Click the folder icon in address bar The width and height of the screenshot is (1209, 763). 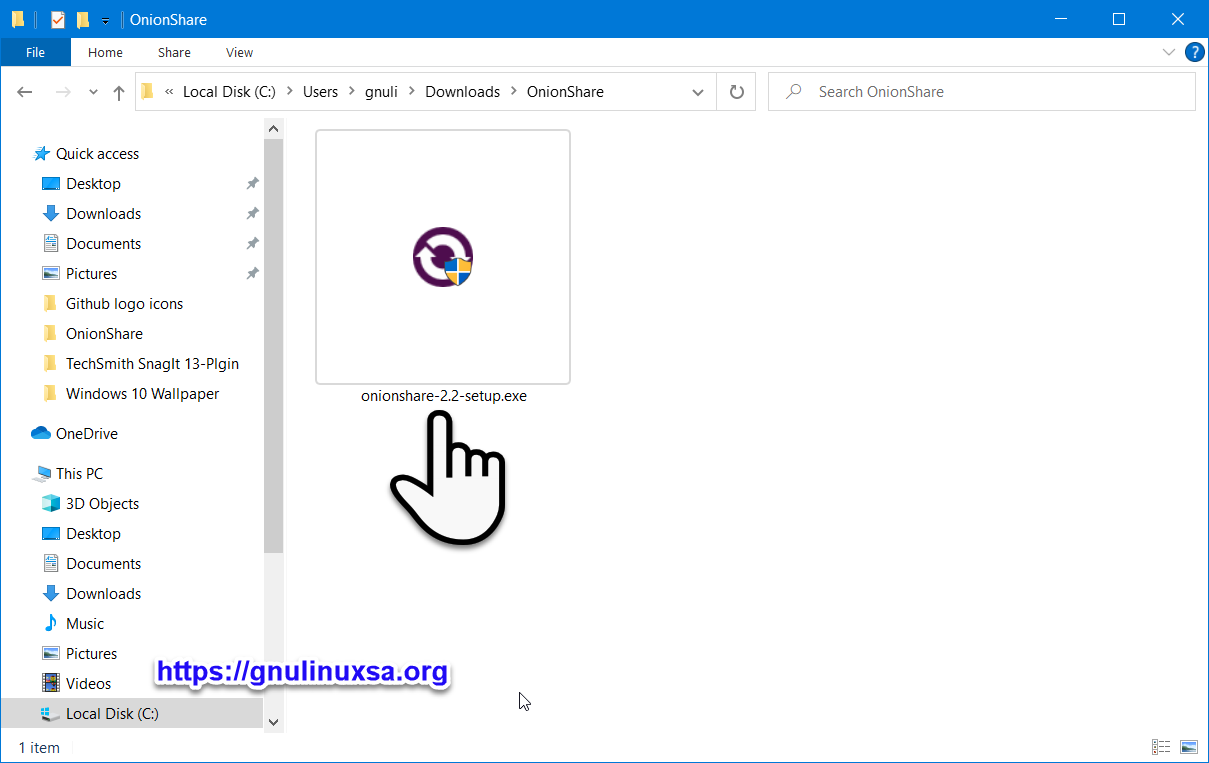click(x=148, y=92)
